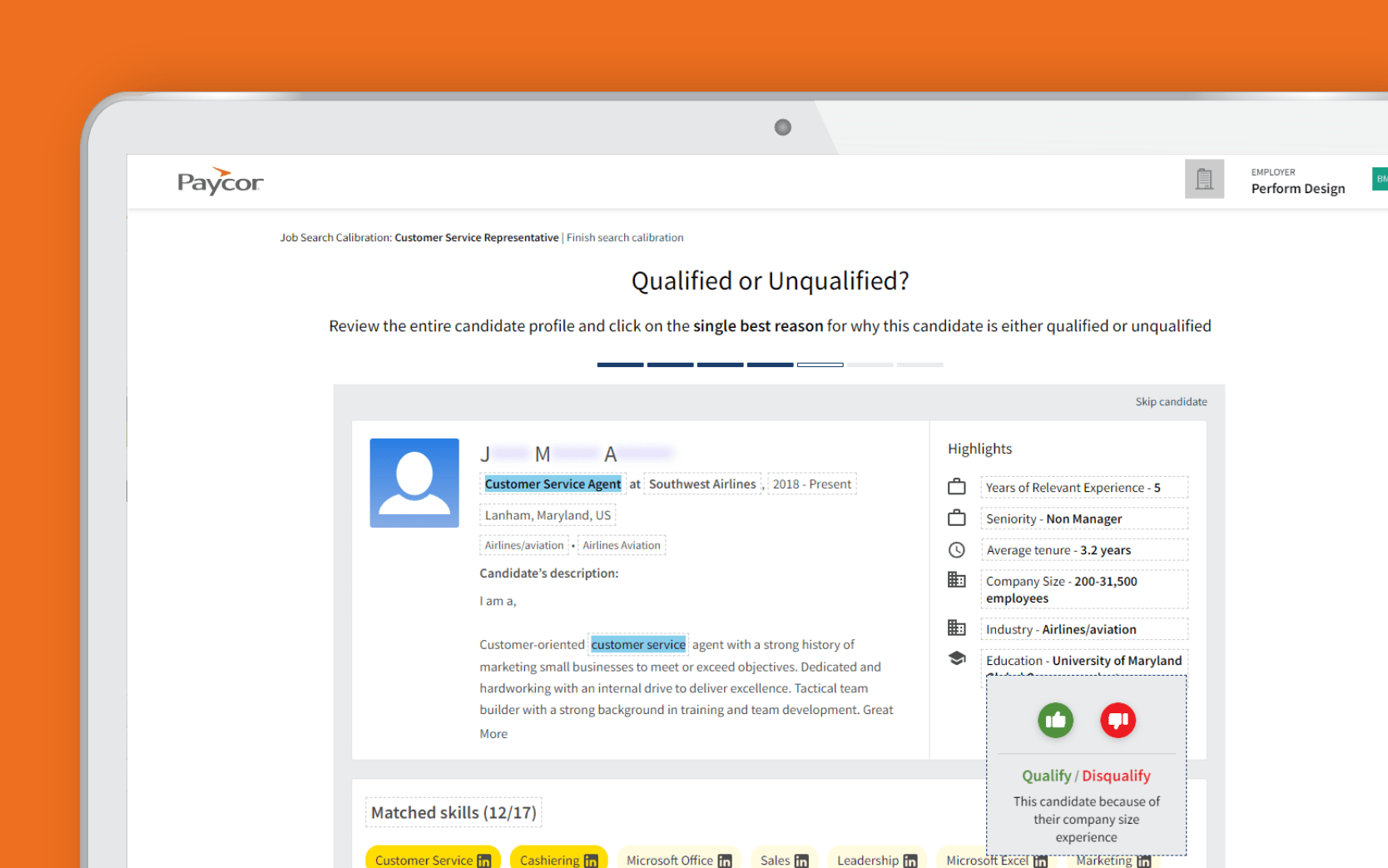Click the employer building icon
Screen dimensions: 1388x868
[x=1204, y=179]
